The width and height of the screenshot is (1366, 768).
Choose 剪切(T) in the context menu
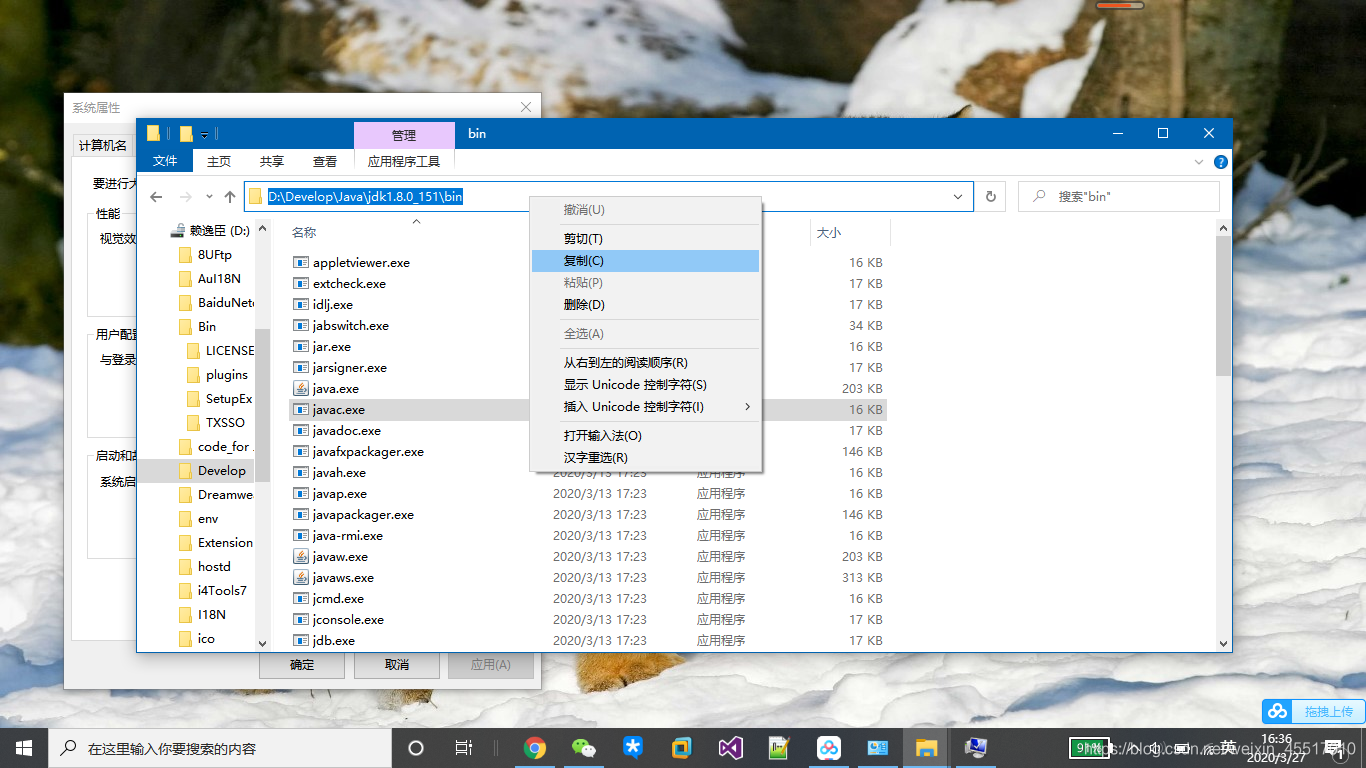pyautogui.click(x=645, y=239)
